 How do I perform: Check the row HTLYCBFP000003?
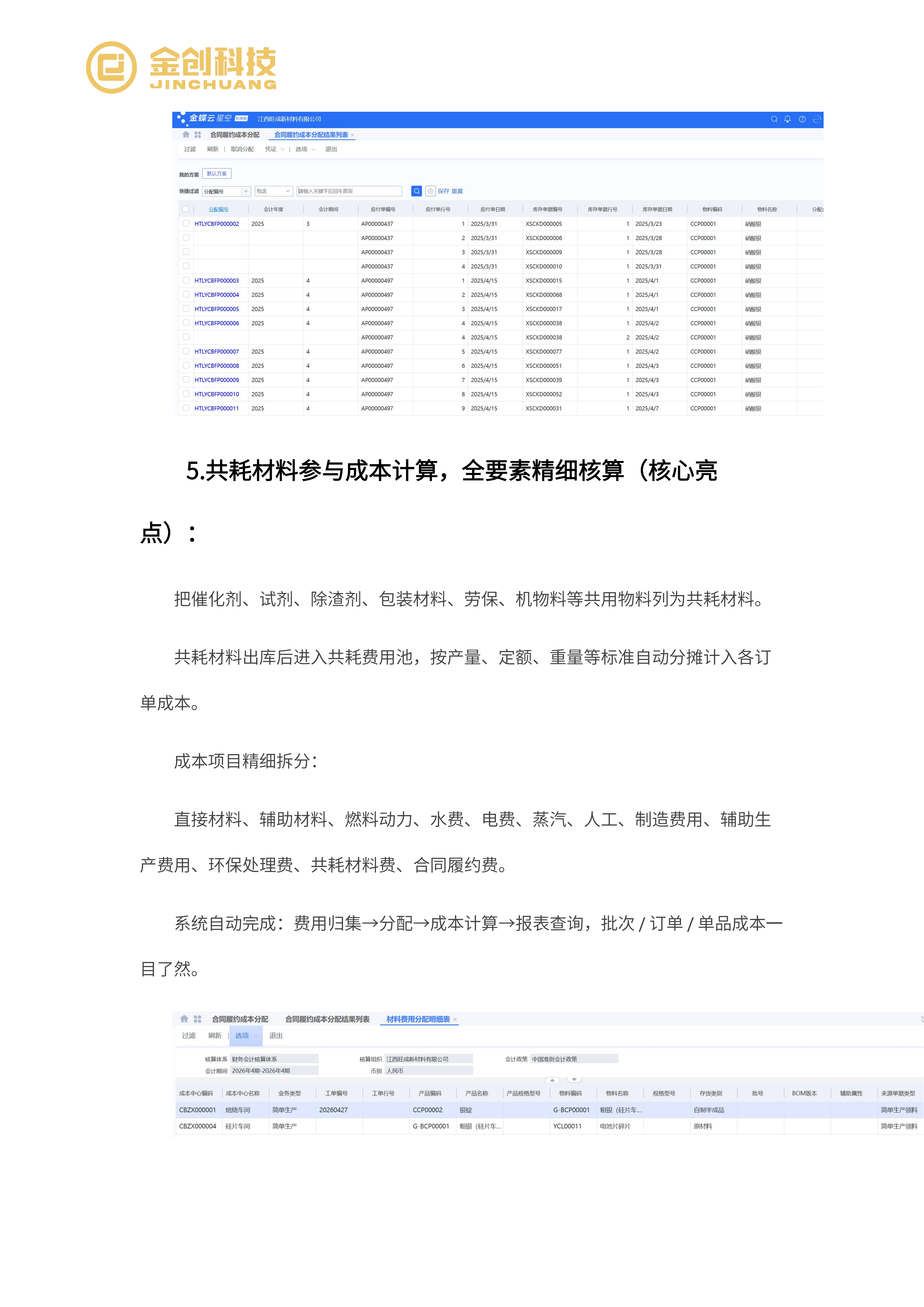pyautogui.click(x=186, y=280)
